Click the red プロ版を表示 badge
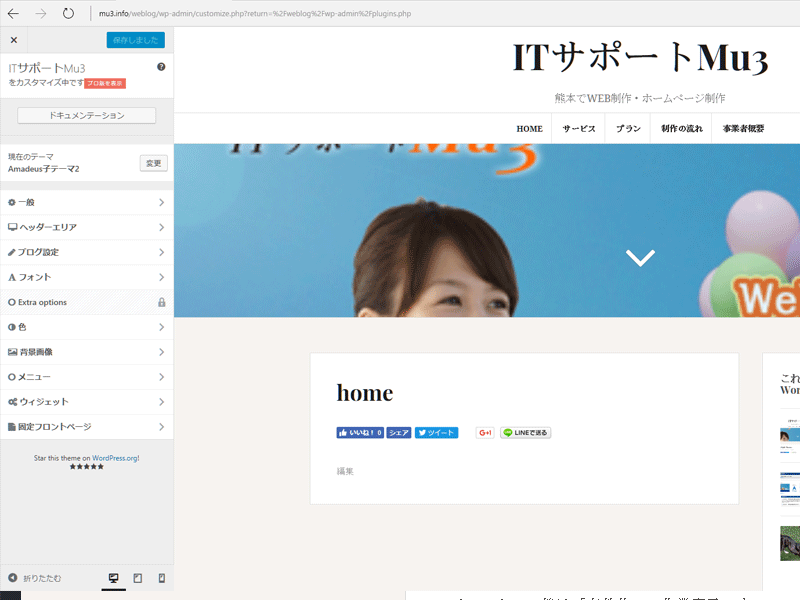Viewport: 800px width, 600px height. [x=105, y=83]
